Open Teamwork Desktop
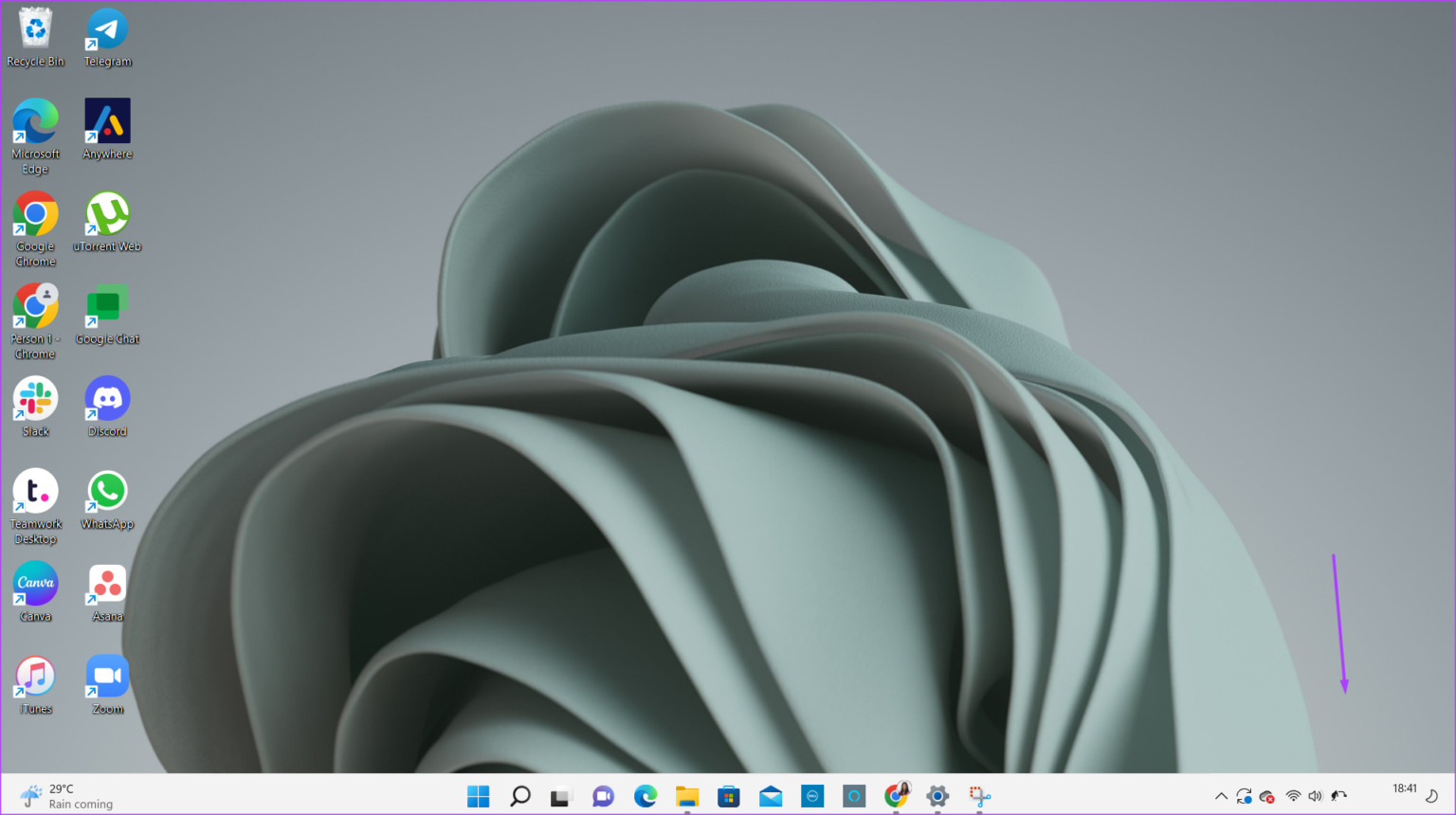Viewport: 1456px width, 815px height. (x=35, y=491)
